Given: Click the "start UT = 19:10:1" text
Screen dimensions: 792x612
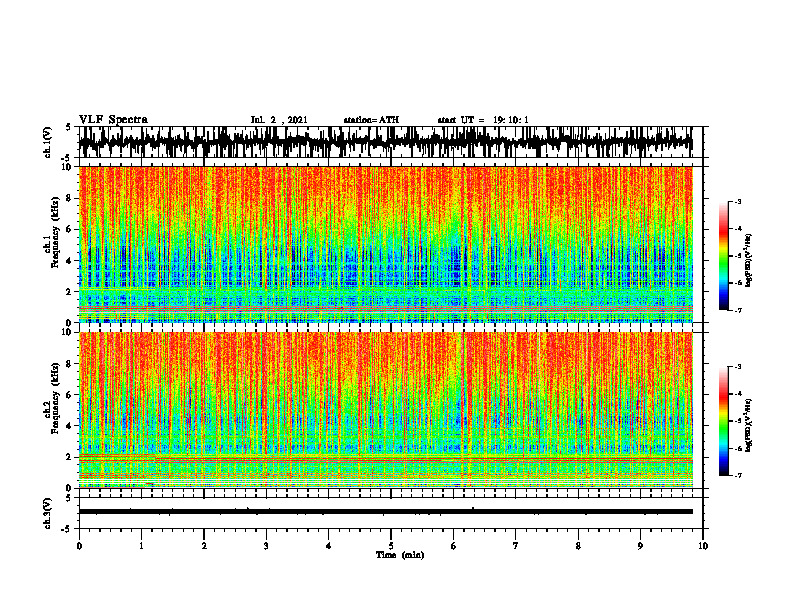Looking at the screenshot, I should [483, 120].
